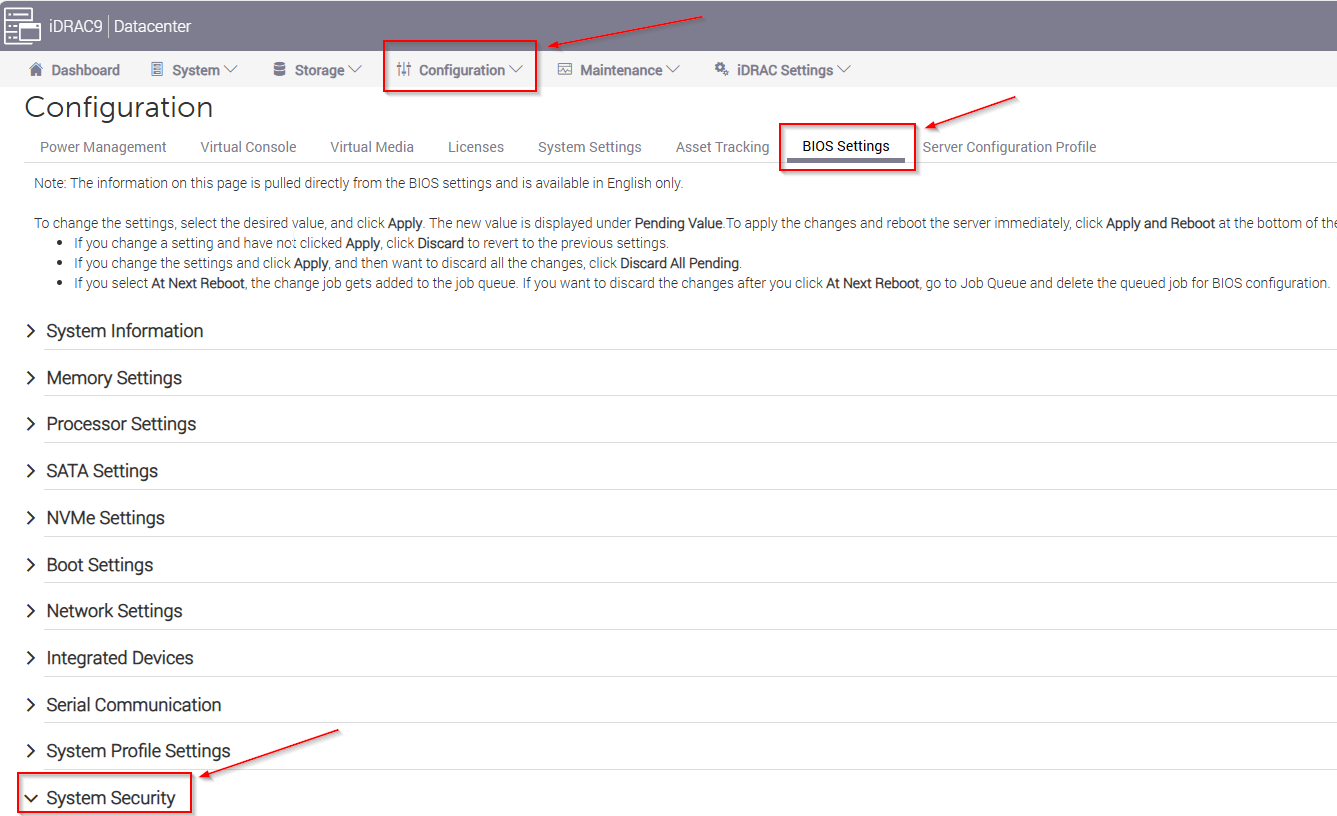Viewport: 1337px width, 816px height.
Task: Click the System menu server icon
Action: click(x=157, y=70)
